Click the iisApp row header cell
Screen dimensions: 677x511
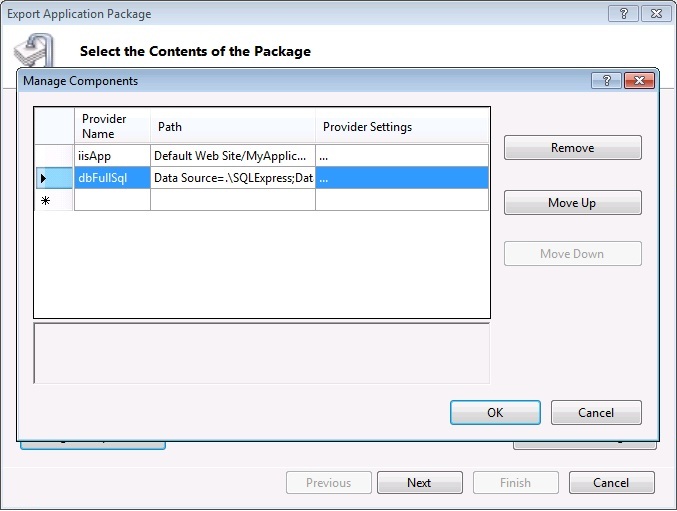(54, 156)
